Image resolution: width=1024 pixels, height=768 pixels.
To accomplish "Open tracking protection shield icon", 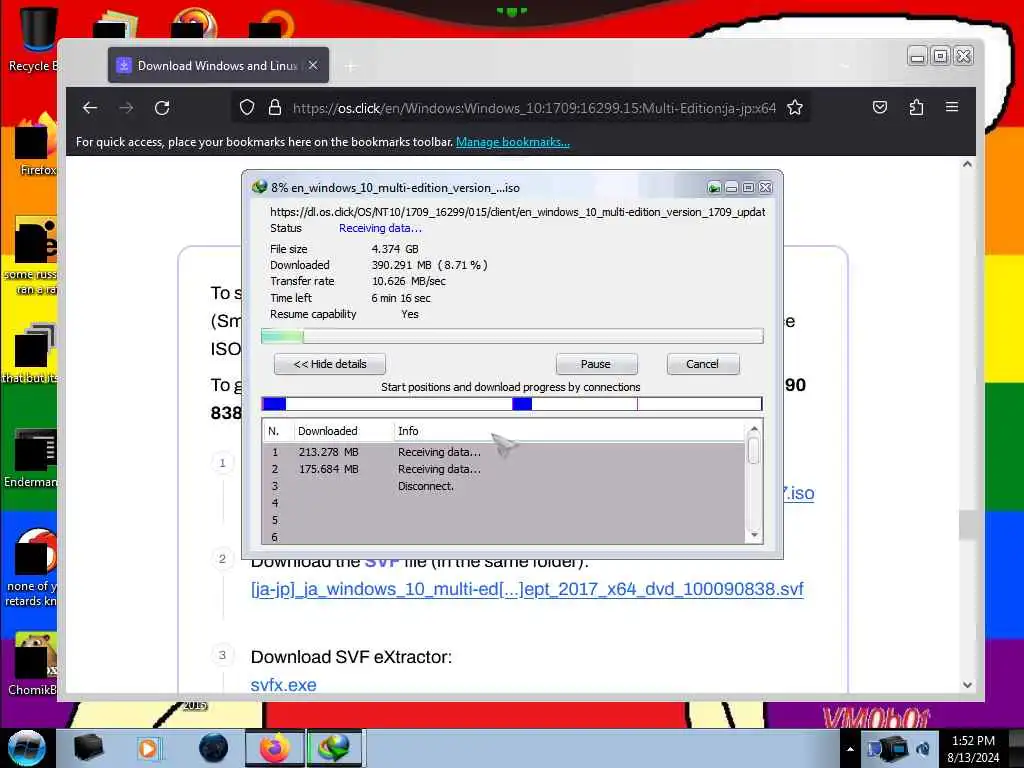I will [247, 108].
